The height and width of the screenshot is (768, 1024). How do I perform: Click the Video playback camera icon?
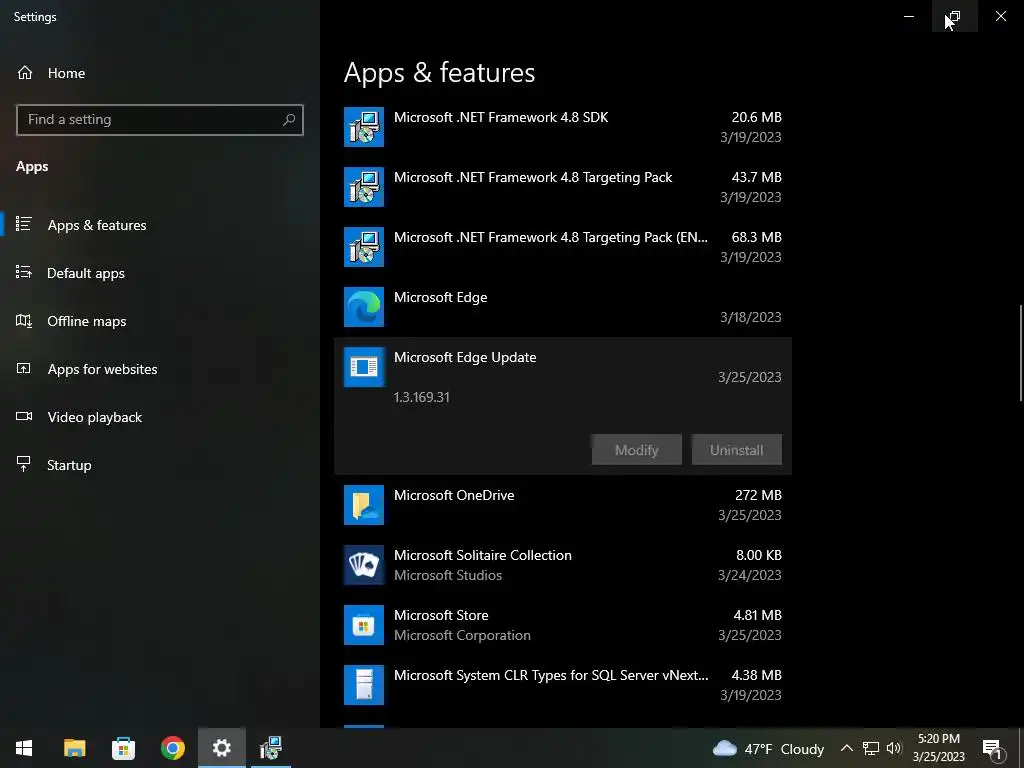24,416
